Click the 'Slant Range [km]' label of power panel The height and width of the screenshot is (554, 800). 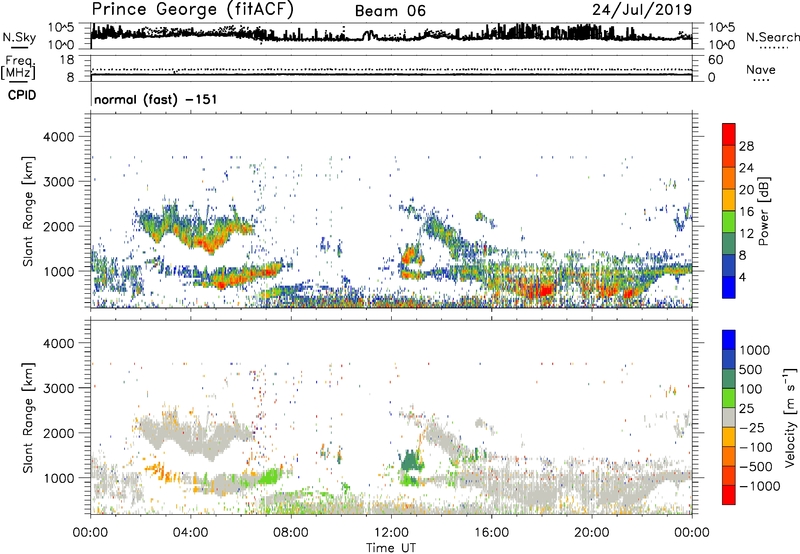28,211
